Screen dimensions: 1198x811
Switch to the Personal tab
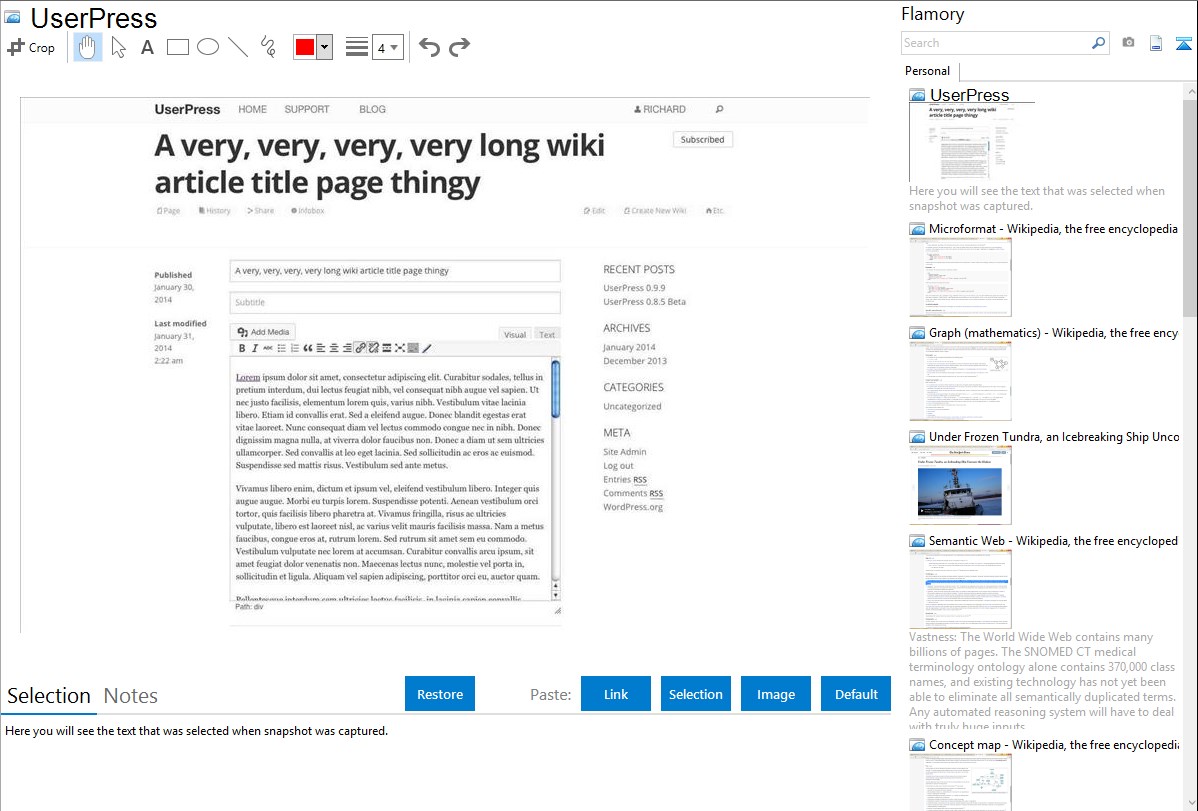[928, 71]
